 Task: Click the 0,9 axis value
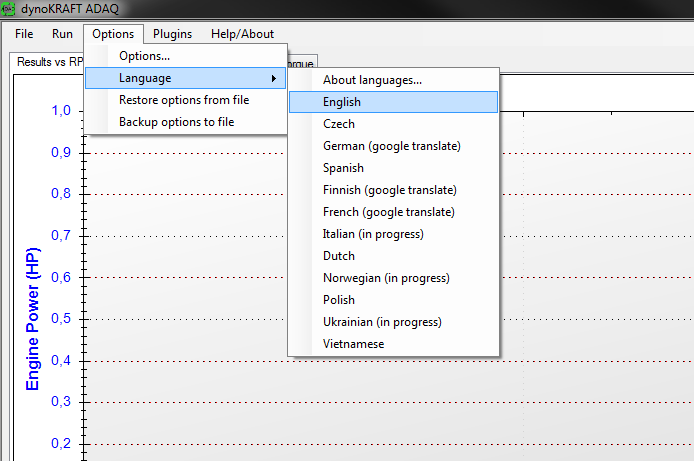point(61,152)
